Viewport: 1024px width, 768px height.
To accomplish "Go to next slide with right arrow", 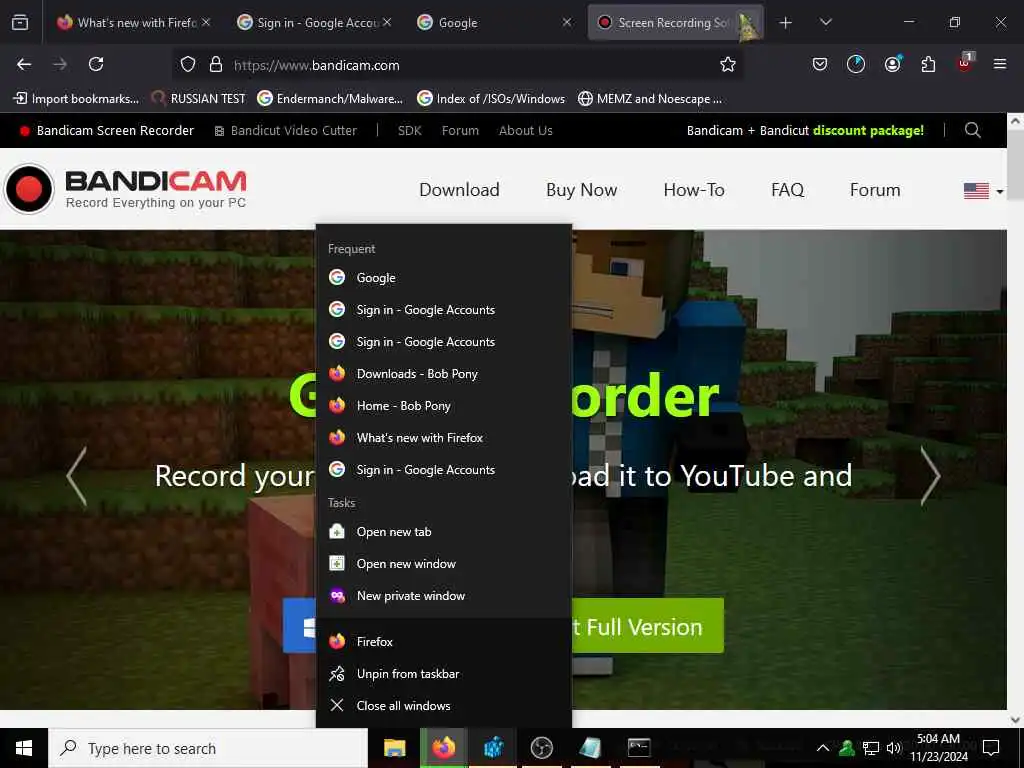I will (930, 476).
